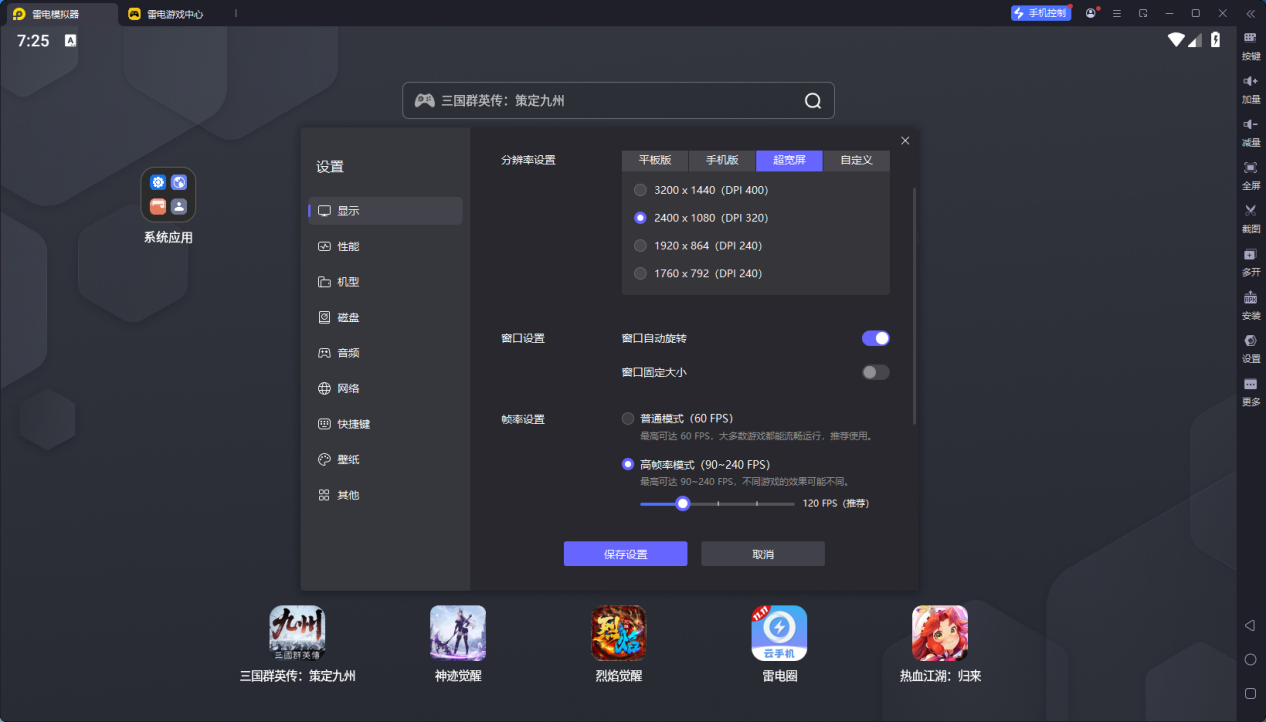Open the multi-instance (多开) manager icon
The image size is (1266, 722).
pyautogui.click(x=1249, y=263)
